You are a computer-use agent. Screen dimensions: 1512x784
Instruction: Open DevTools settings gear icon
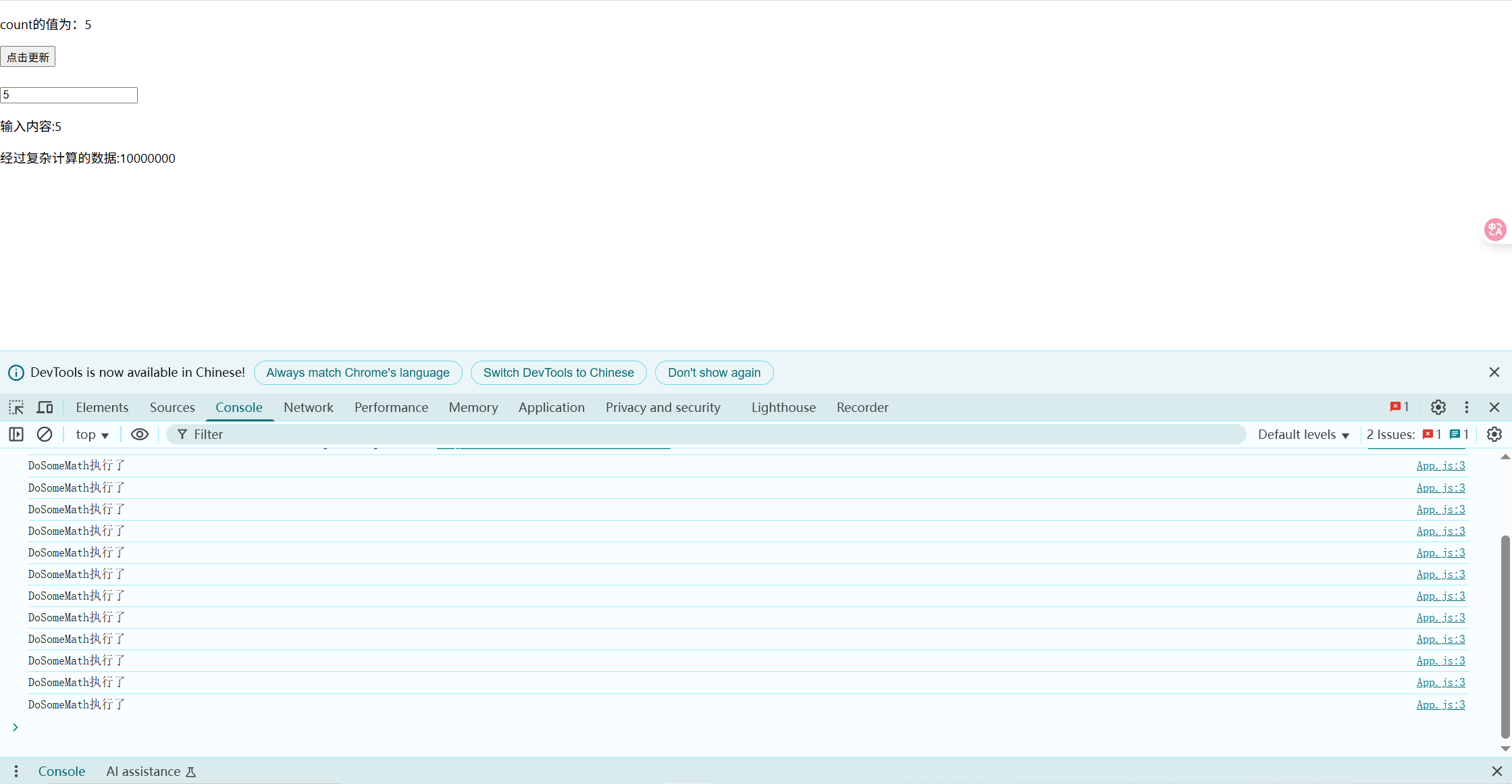pyautogui.click(x=1438, y=407)
